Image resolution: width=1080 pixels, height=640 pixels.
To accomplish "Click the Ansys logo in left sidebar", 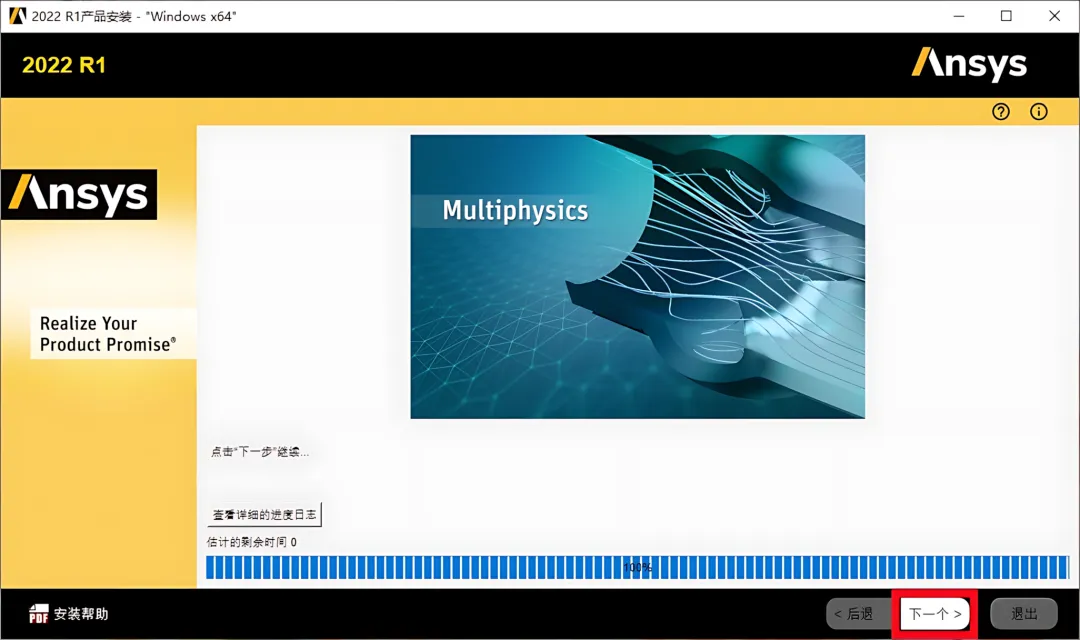I will [x=79, y=194].
